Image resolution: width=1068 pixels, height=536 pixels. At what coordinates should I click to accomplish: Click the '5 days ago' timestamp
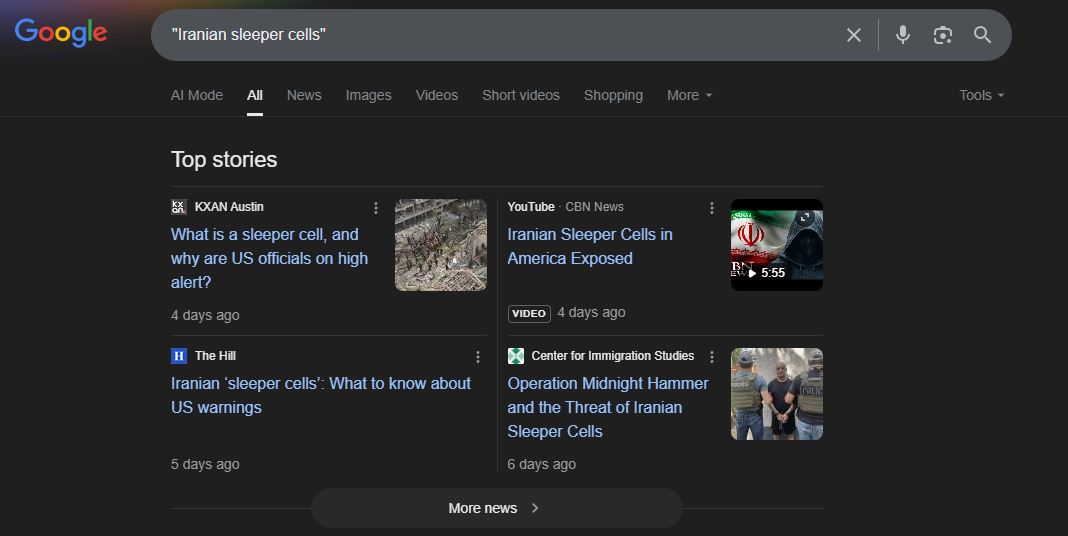tap(205, 464)
